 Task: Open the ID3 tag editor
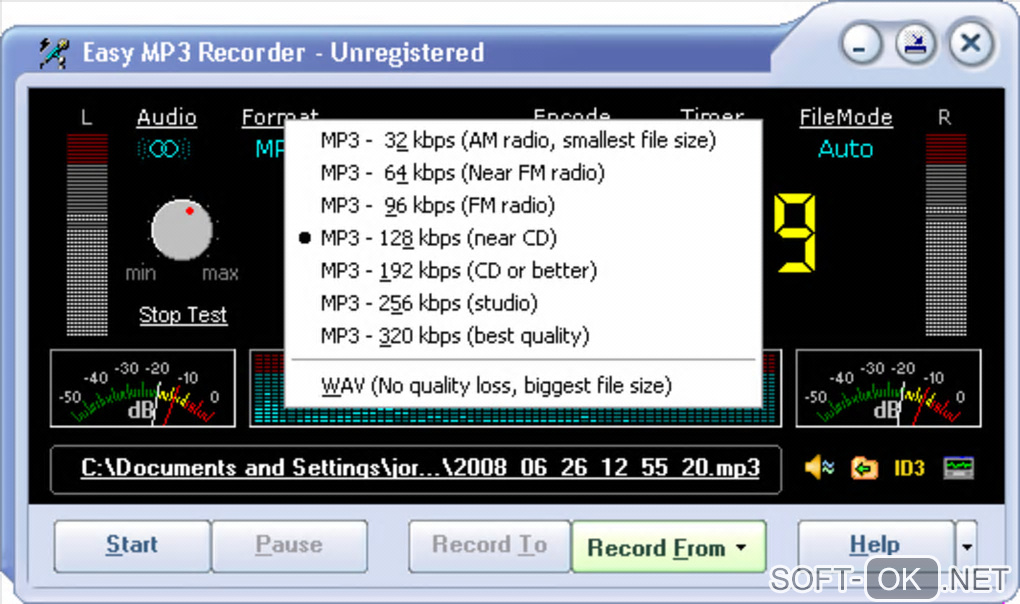[x=909, y=468]
